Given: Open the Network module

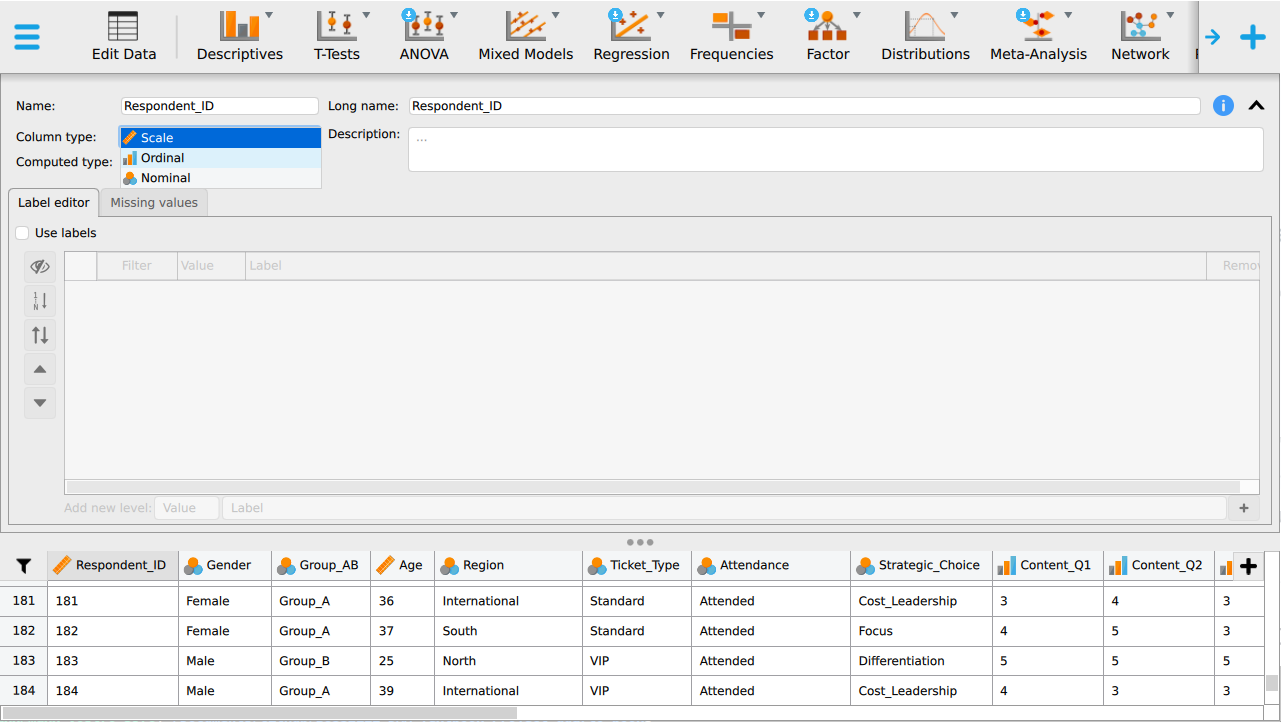Looking at the screenshot, I should point(1140,37).
